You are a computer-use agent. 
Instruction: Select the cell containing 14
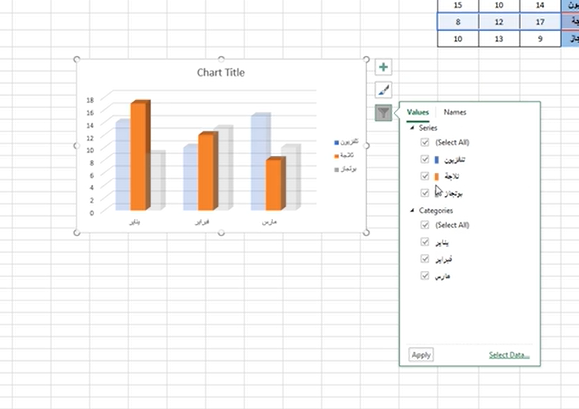tap(540, 5)
